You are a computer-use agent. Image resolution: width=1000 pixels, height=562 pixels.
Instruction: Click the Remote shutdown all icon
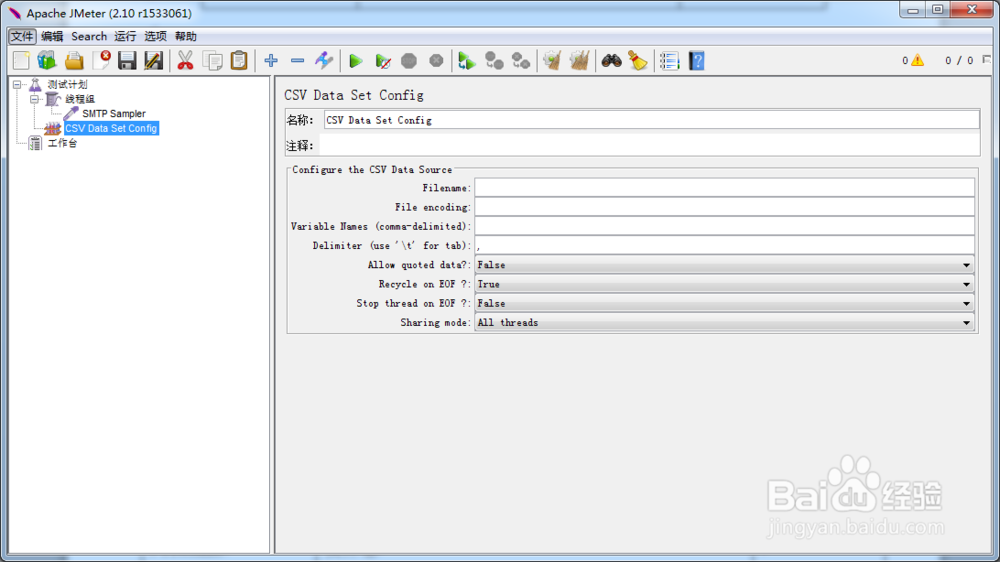[521, 61]
